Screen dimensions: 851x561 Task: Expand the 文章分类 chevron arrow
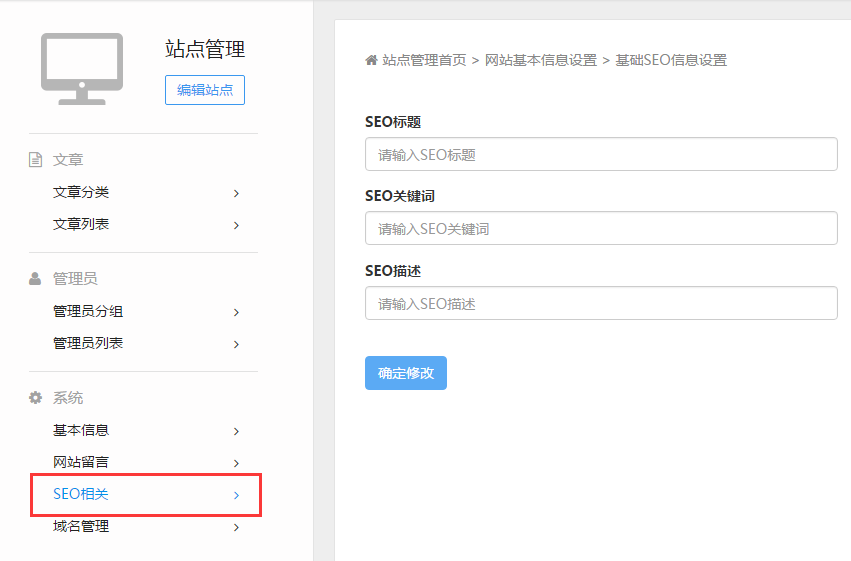click(236, 193)
